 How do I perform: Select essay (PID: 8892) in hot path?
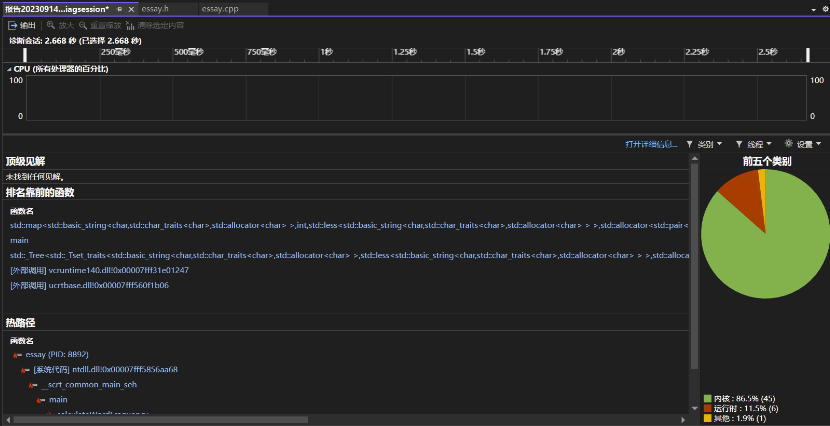coord(57,354)
